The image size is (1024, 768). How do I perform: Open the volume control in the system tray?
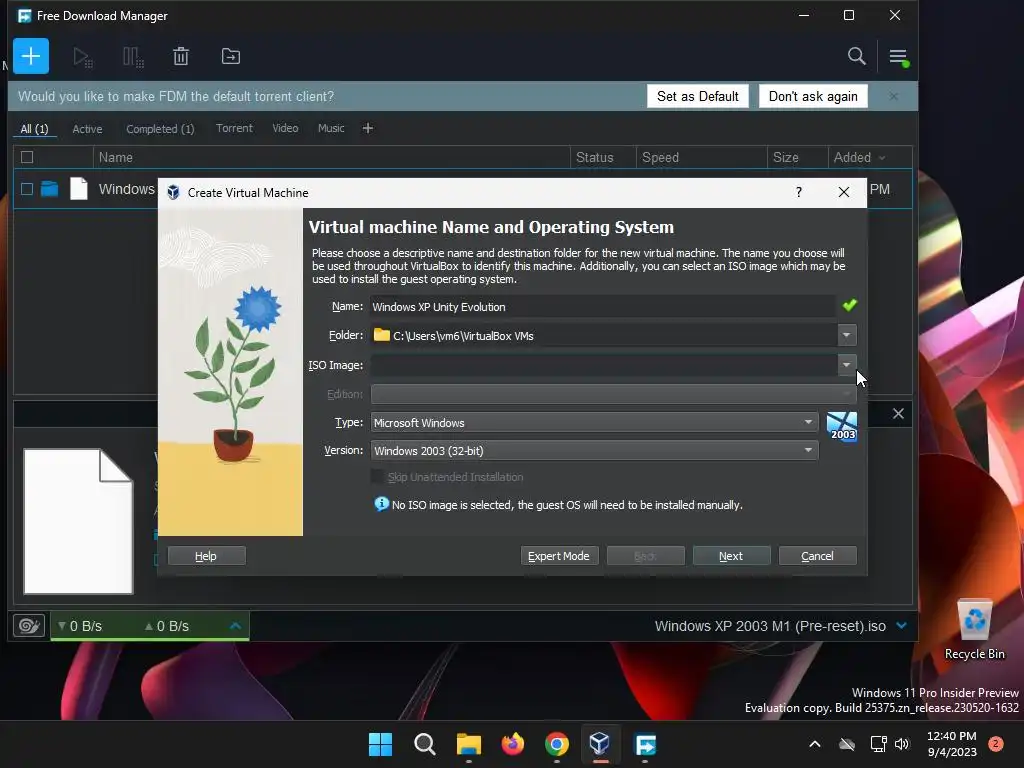[x=902, y=744]
